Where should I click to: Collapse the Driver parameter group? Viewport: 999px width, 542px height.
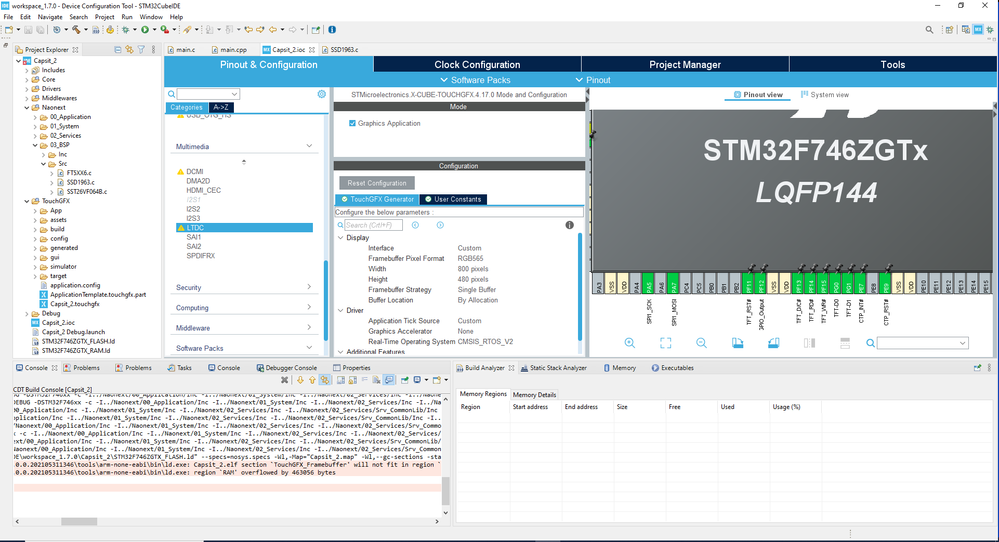pos(341,310)
